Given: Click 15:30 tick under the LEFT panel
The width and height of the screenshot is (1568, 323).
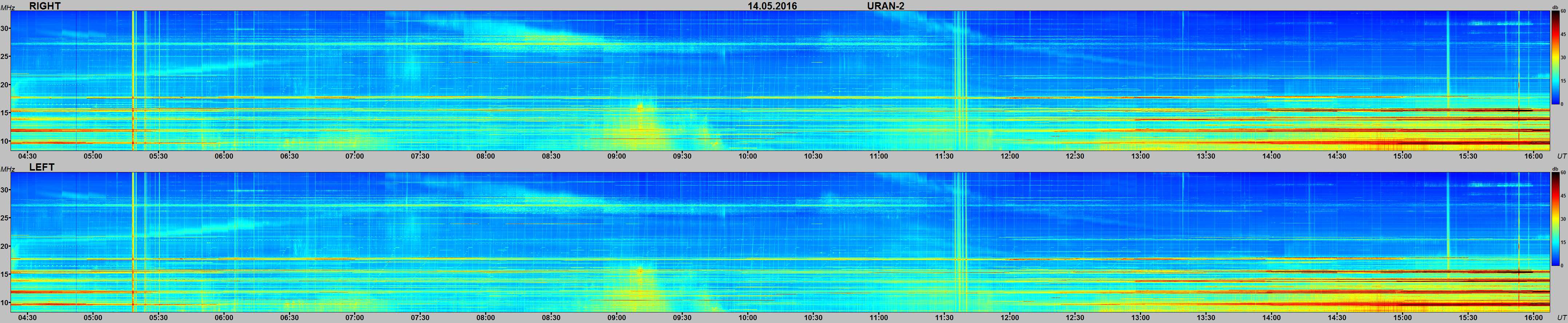Looking at the screenshot, I should point(1468,318).
